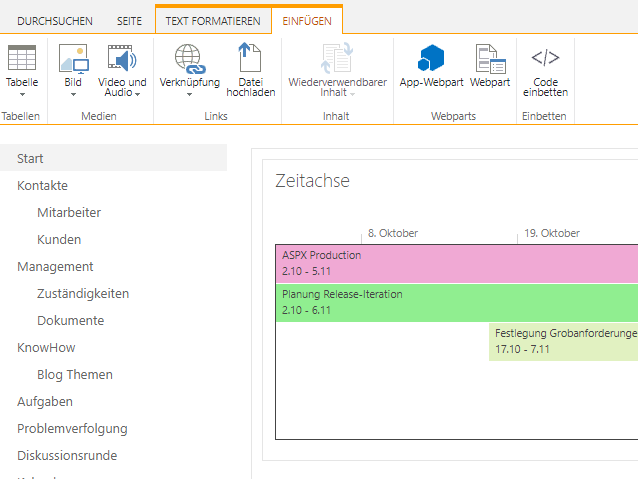Screen dimensions: 638x479
Task: Open the Blog Themen sub-link
Action: click(74, 374)
